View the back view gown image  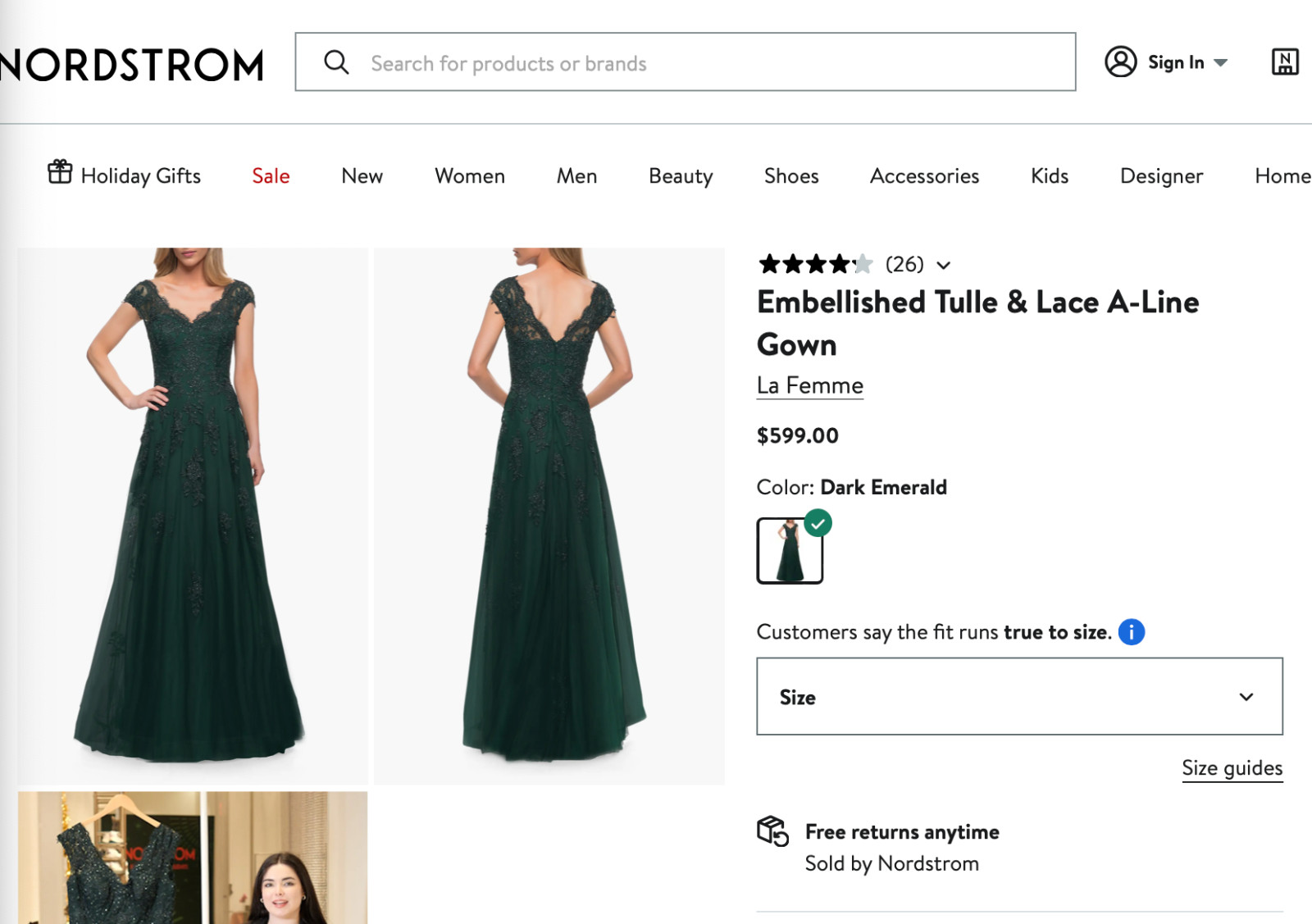coord(549,516)
